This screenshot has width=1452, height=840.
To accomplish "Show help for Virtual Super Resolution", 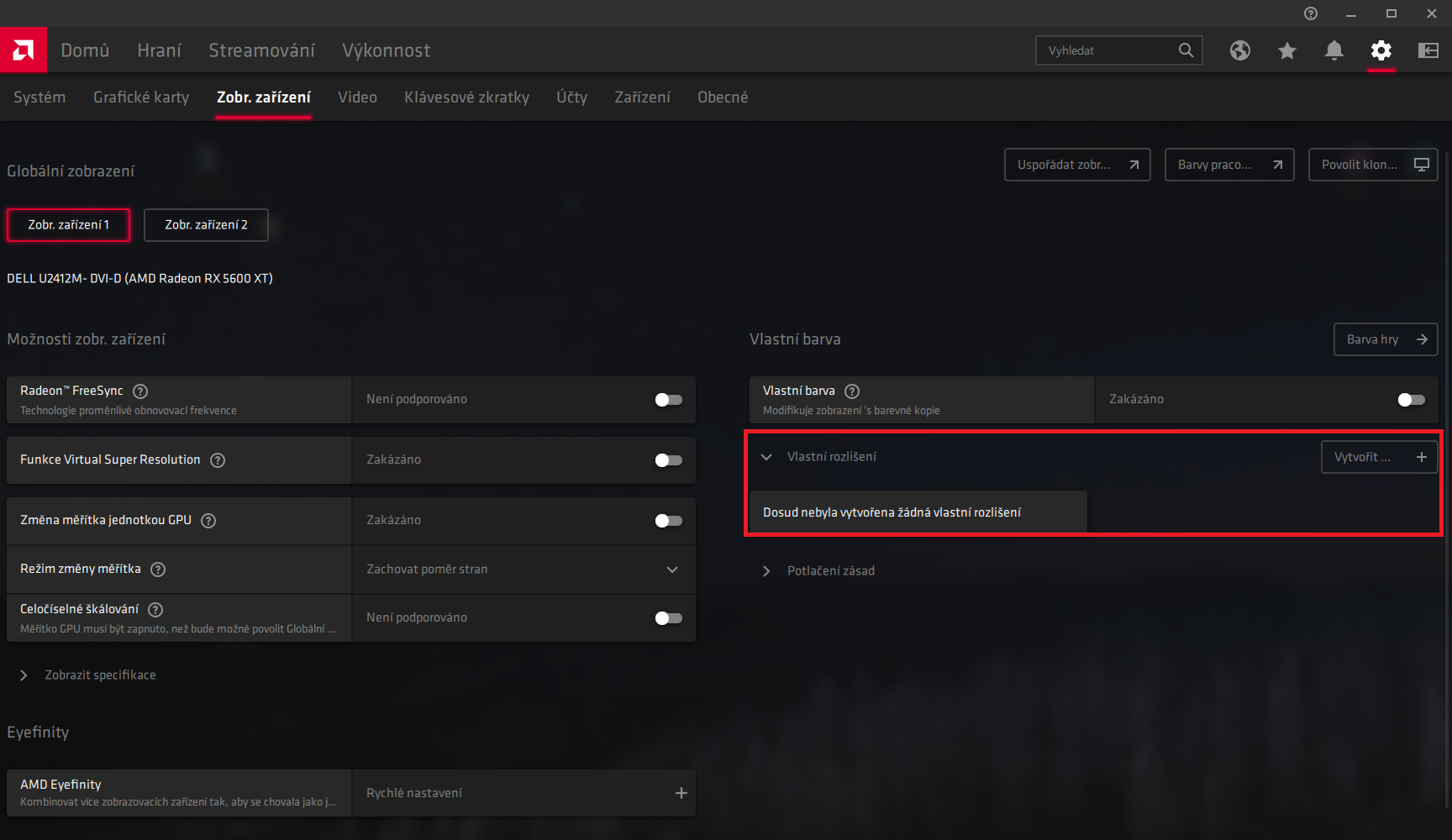I will click(218, 460).
